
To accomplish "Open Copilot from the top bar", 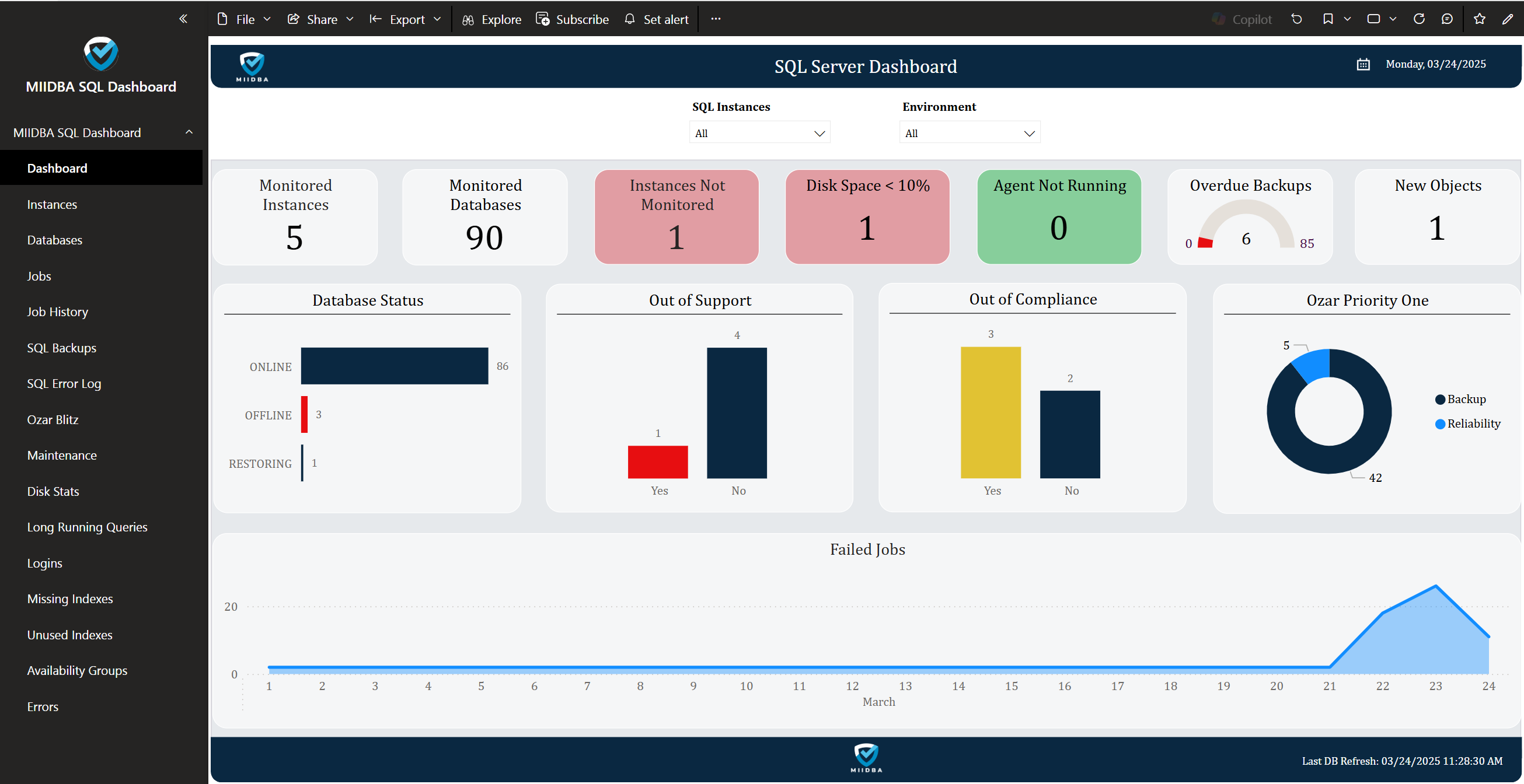I will (1241, 19).
